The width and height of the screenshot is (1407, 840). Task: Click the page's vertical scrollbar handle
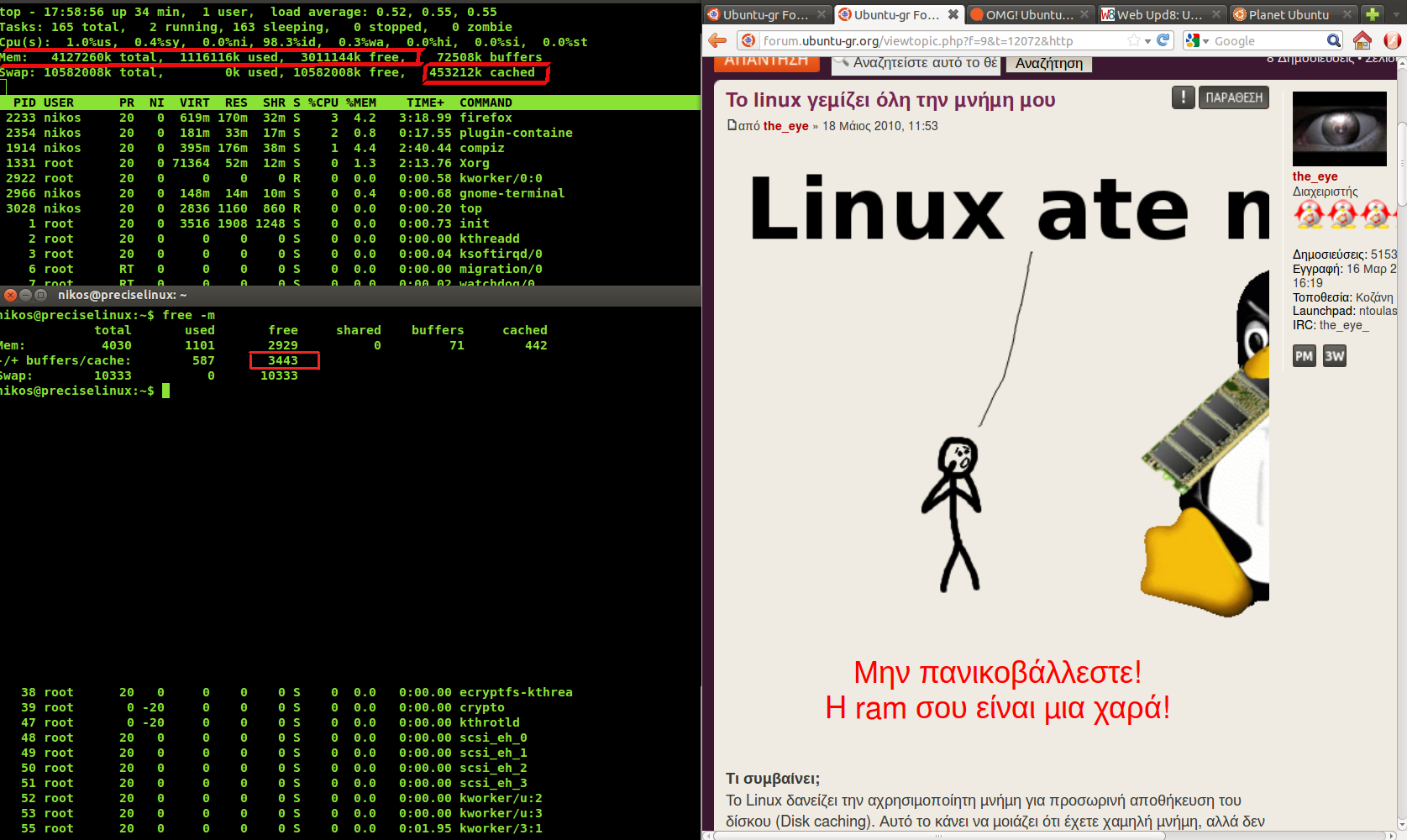pyautogui.click(x=1402, y=164)
